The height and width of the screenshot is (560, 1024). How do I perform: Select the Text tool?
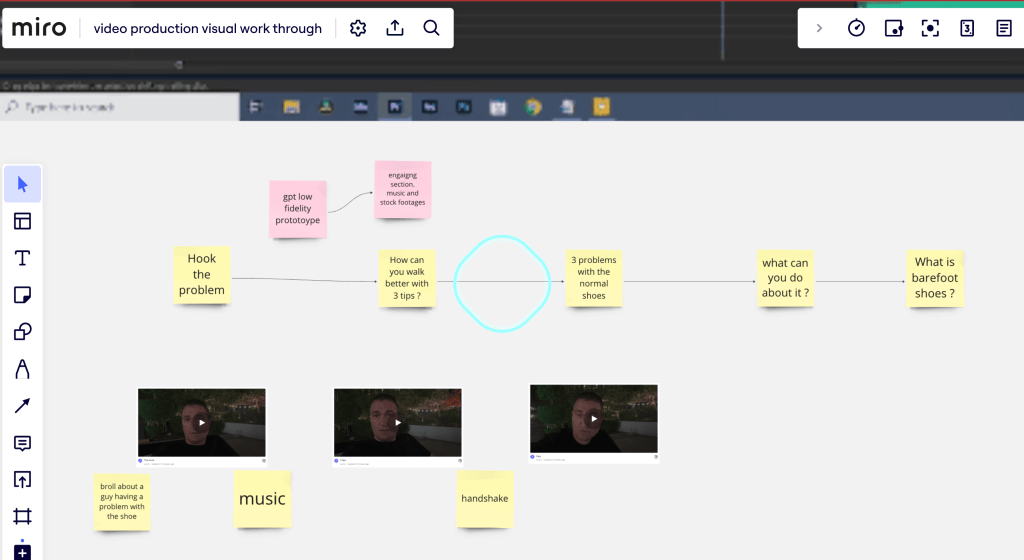[22, 258]
